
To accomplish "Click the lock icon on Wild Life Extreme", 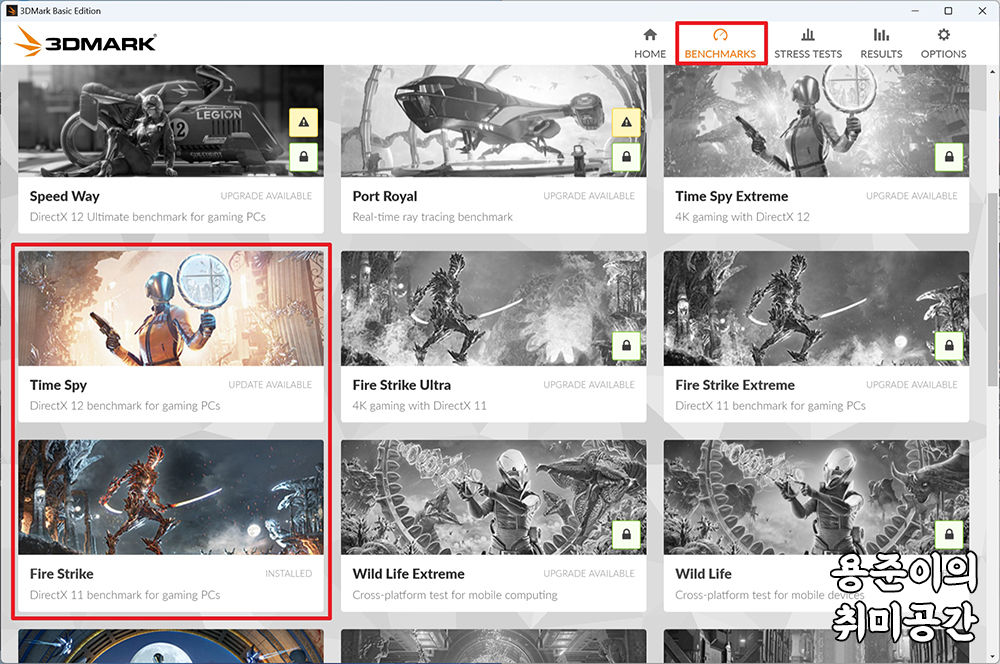I will (x=626, y=535).
